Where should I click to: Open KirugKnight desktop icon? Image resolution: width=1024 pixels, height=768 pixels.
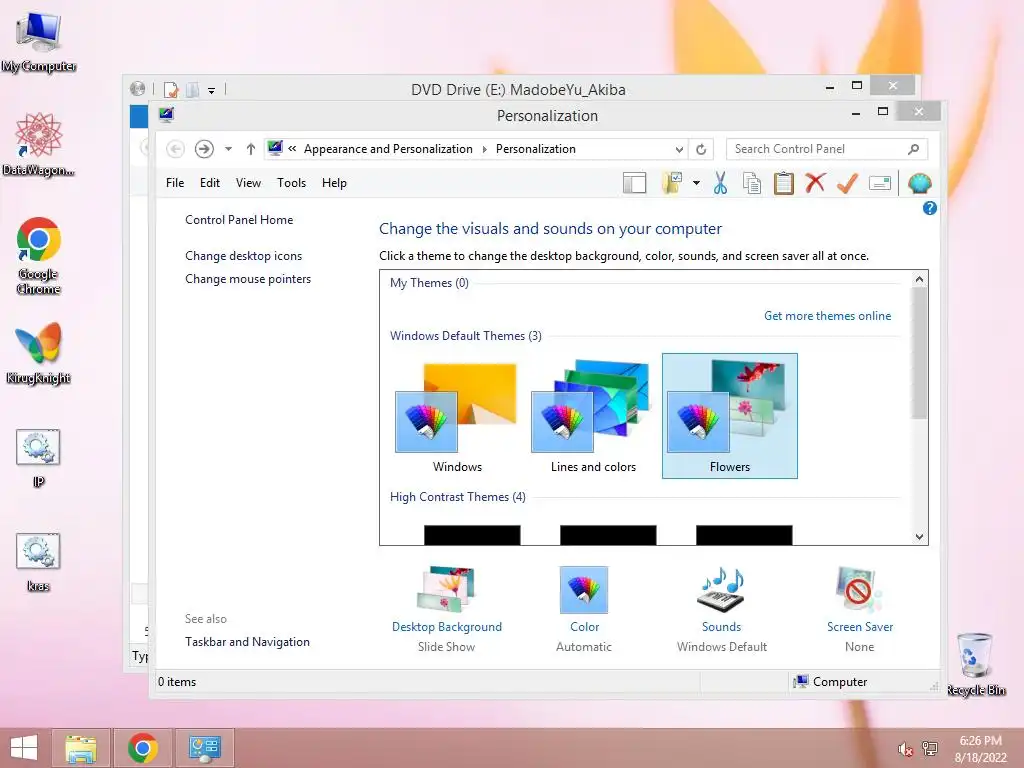coord(39,353)
